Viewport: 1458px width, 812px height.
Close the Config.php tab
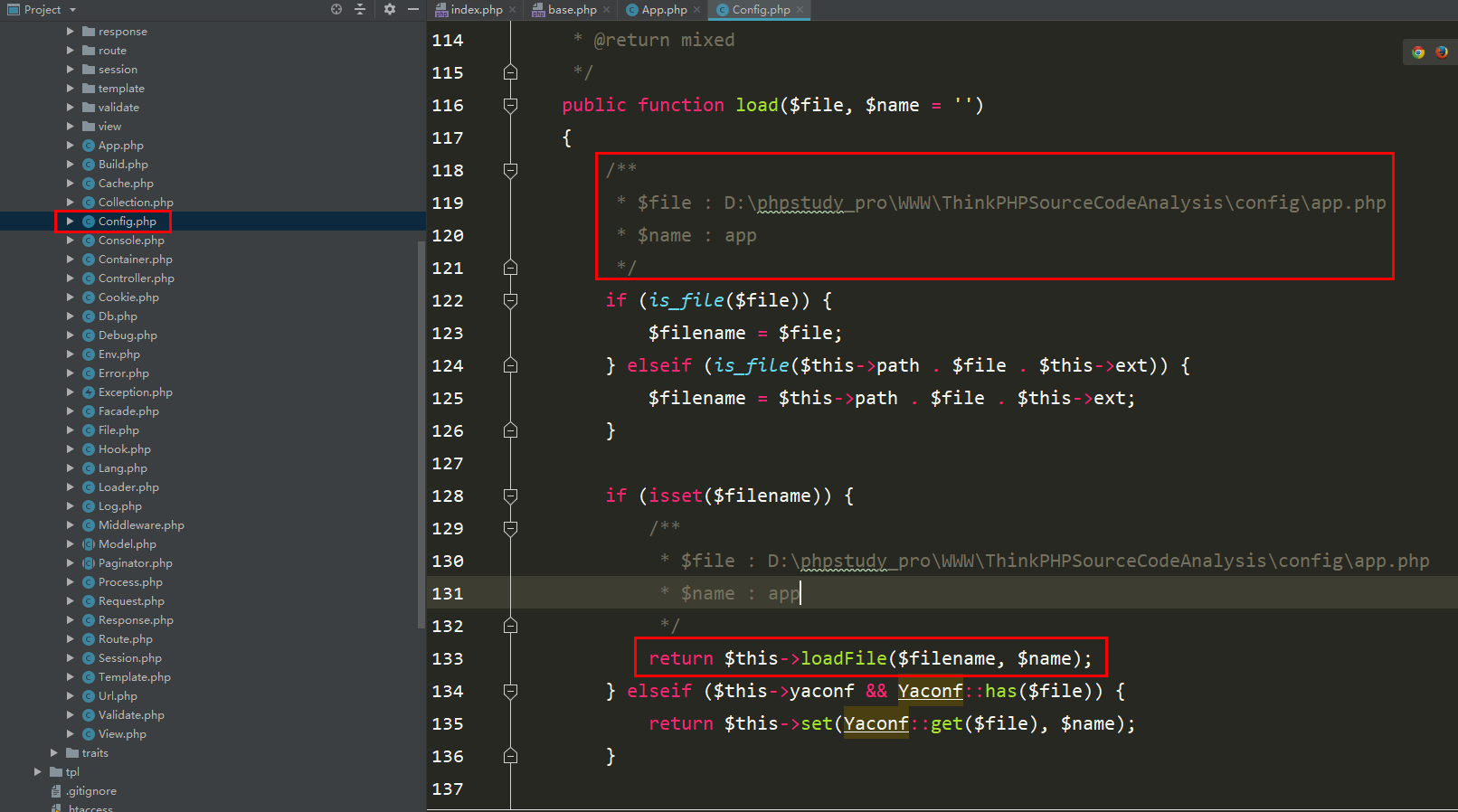pos(800,10)
